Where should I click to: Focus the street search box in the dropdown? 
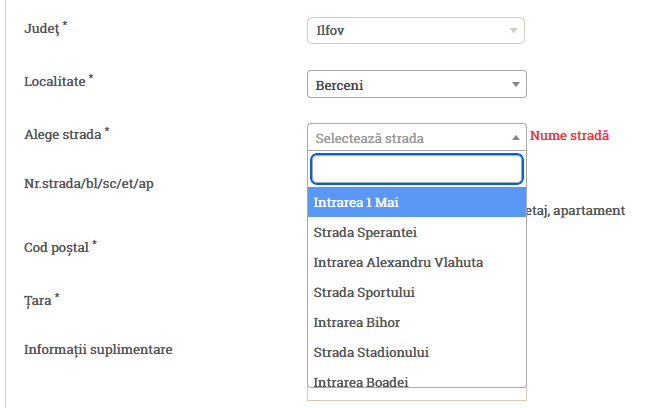[417, 169]
